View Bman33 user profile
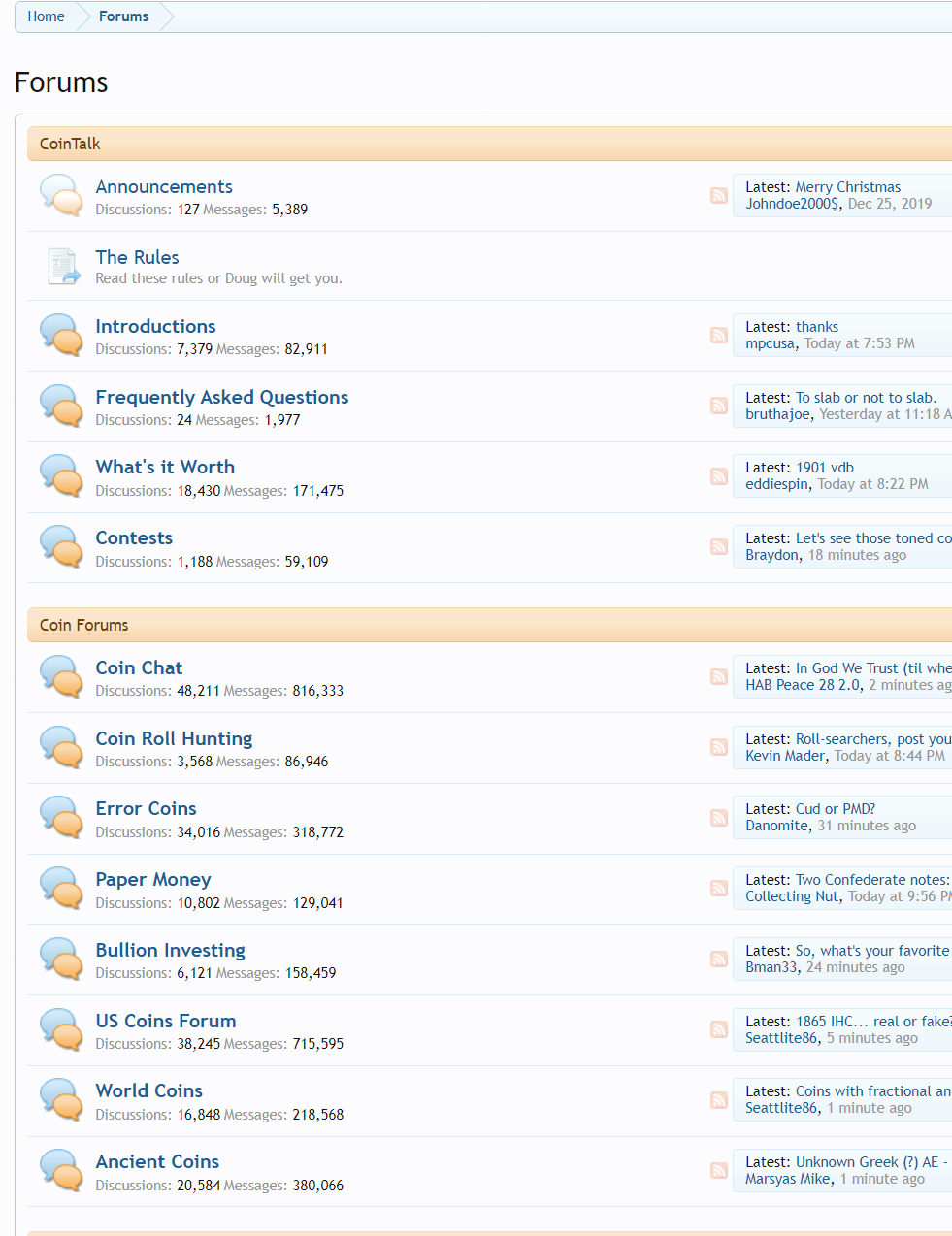 (x=771, y=967)
